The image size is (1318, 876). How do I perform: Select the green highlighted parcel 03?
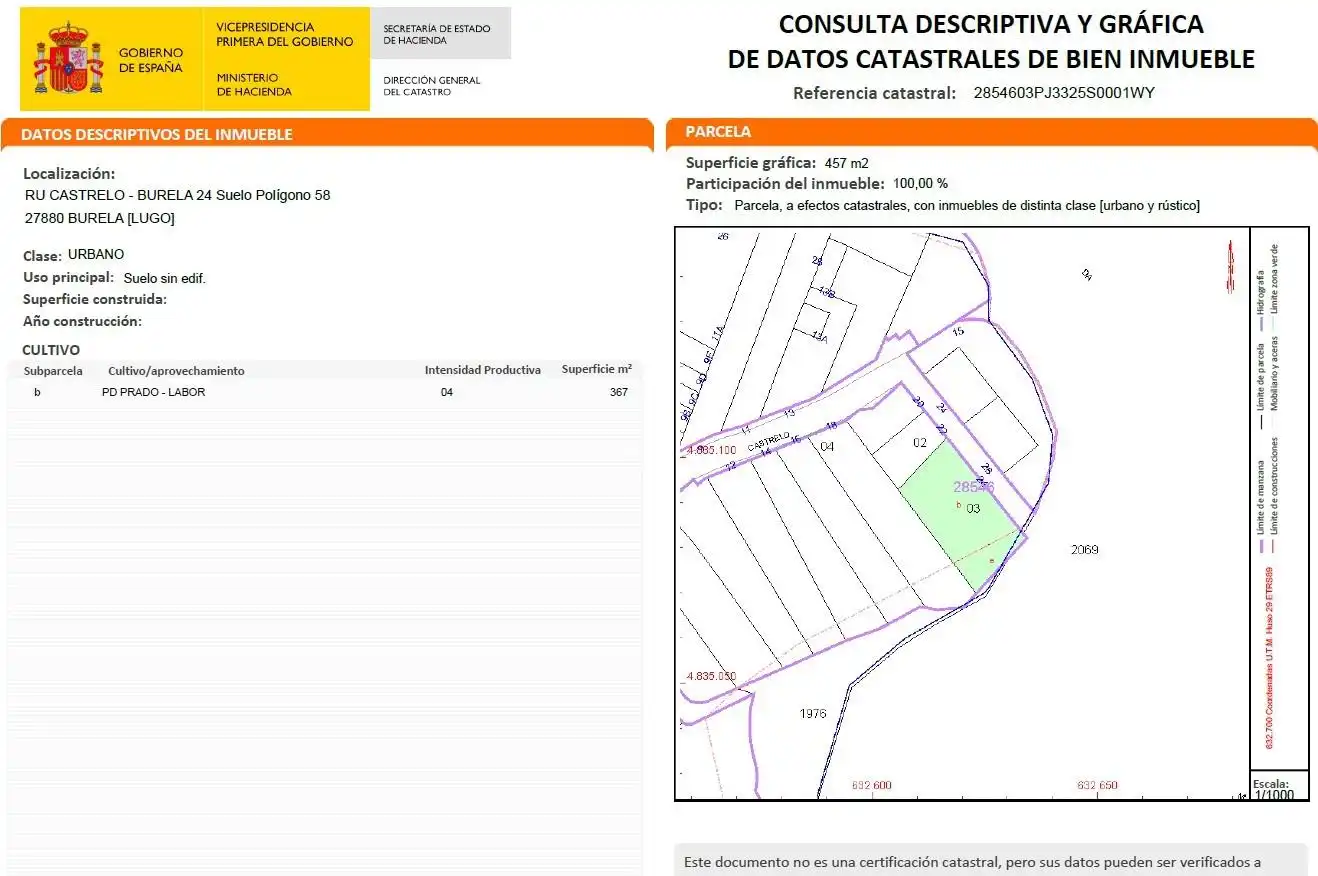[x=962, y=517]
